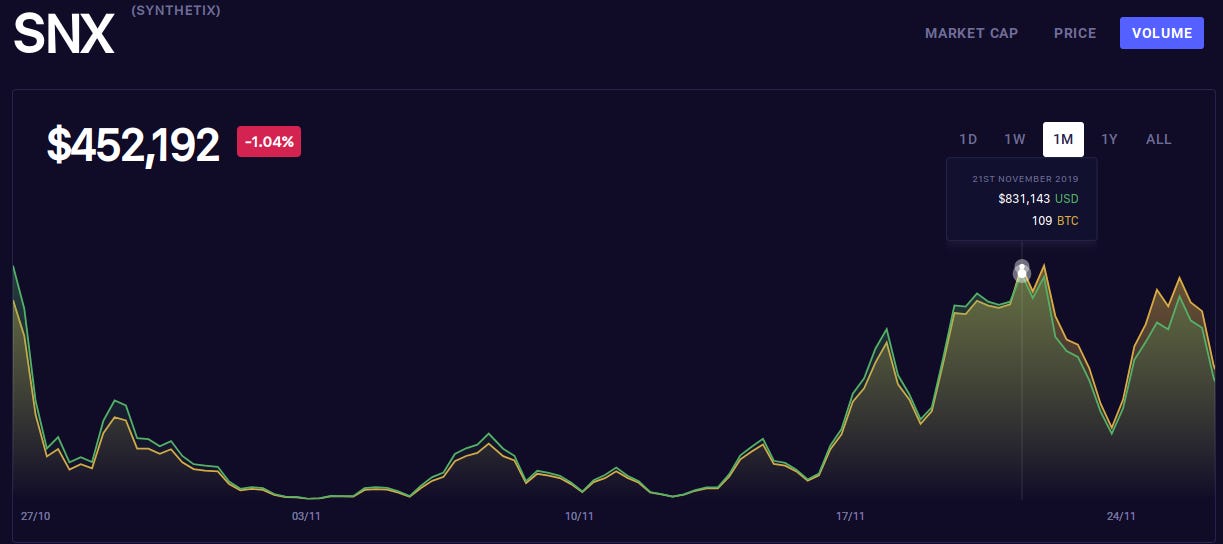Viewport: 1223px width, 544px height.
Task: Click the $831,143 USD tooltip value
Action: coord(1038,199)
